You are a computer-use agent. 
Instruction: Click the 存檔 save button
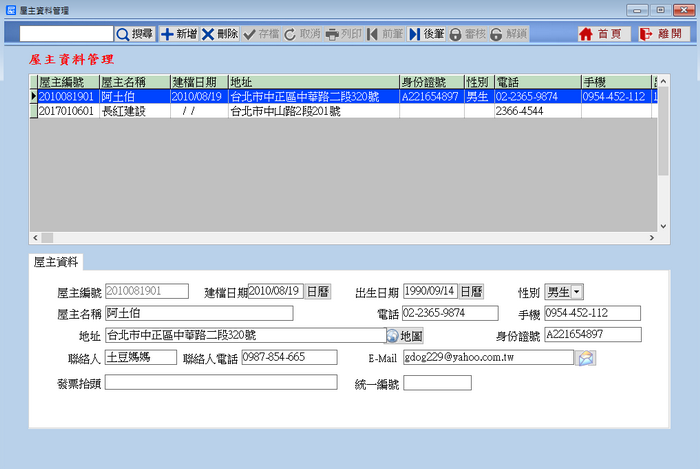[261, 34]
